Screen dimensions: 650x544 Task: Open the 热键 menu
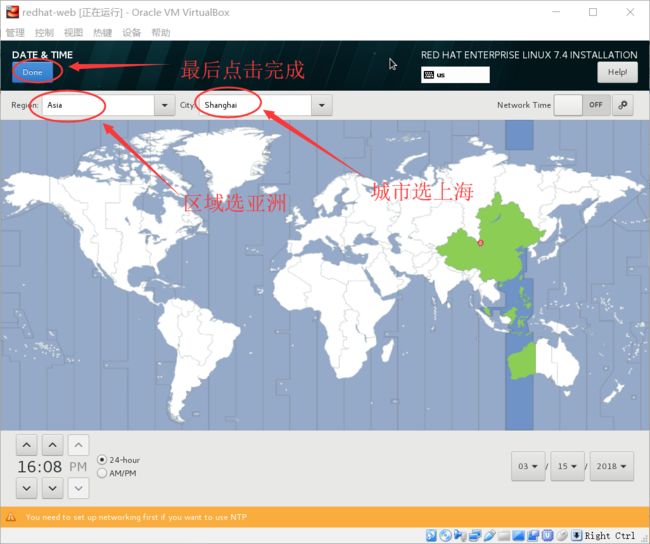pyautogui.click(x=102, y=33)
